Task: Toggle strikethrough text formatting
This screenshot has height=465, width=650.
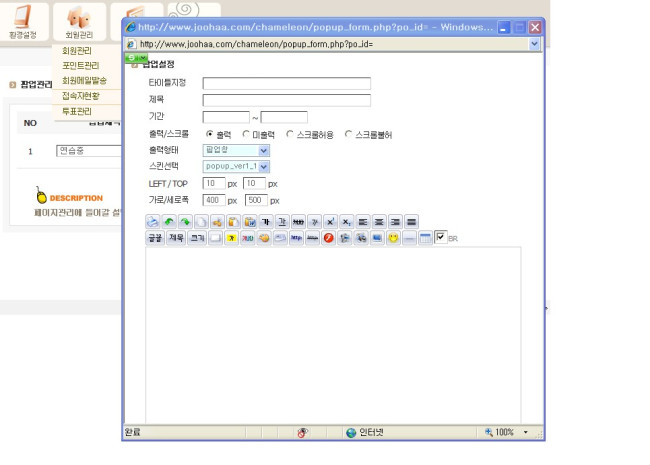Action: (x=298, y=222)
